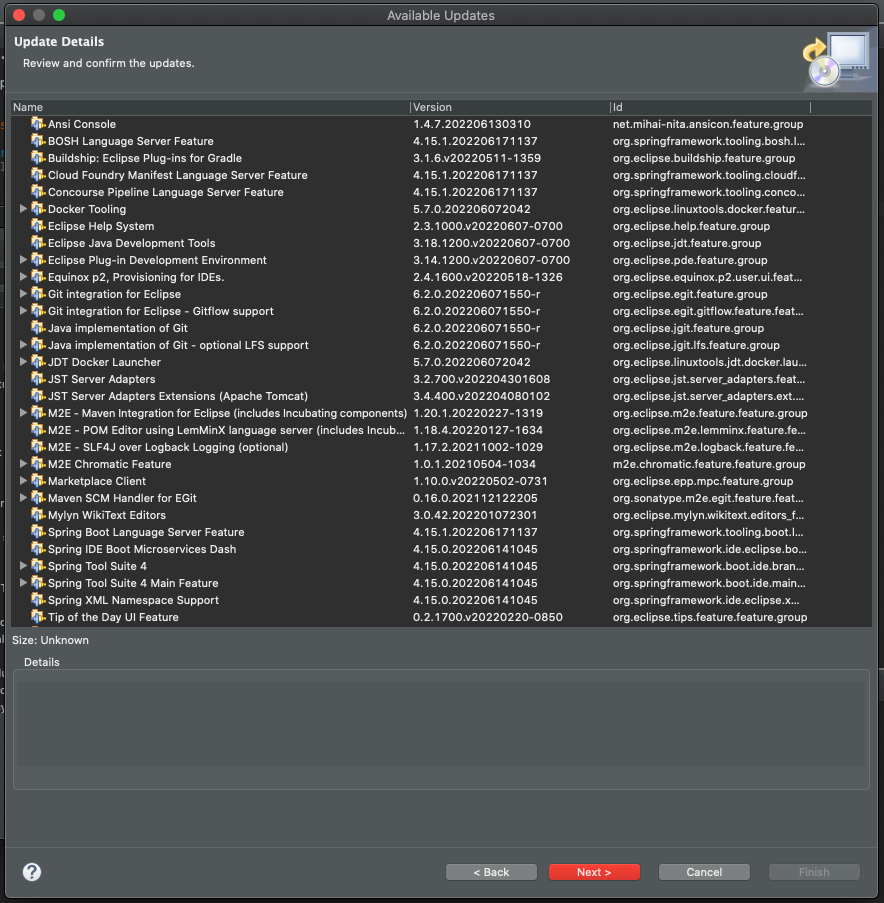Click the Buildship Gradle plug-in icon
Screen dimensions: 884x903
[38, 158]
